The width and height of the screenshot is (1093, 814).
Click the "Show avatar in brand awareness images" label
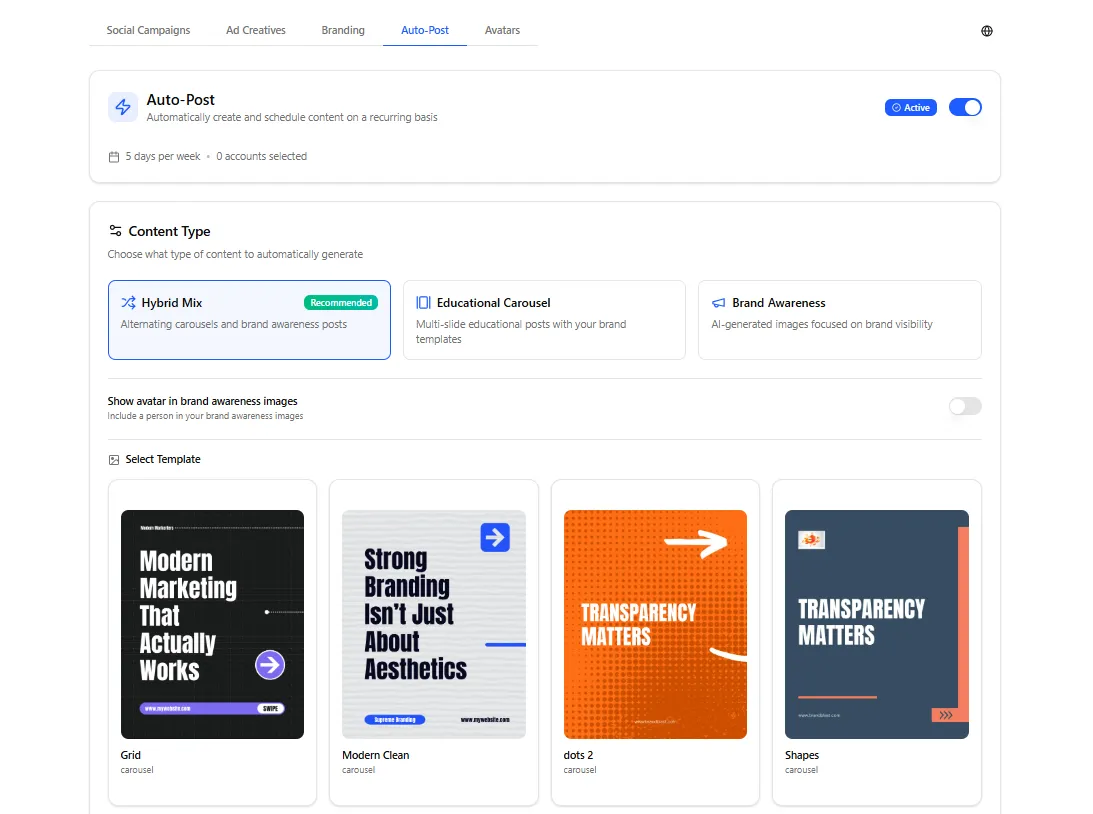[202, 401]
